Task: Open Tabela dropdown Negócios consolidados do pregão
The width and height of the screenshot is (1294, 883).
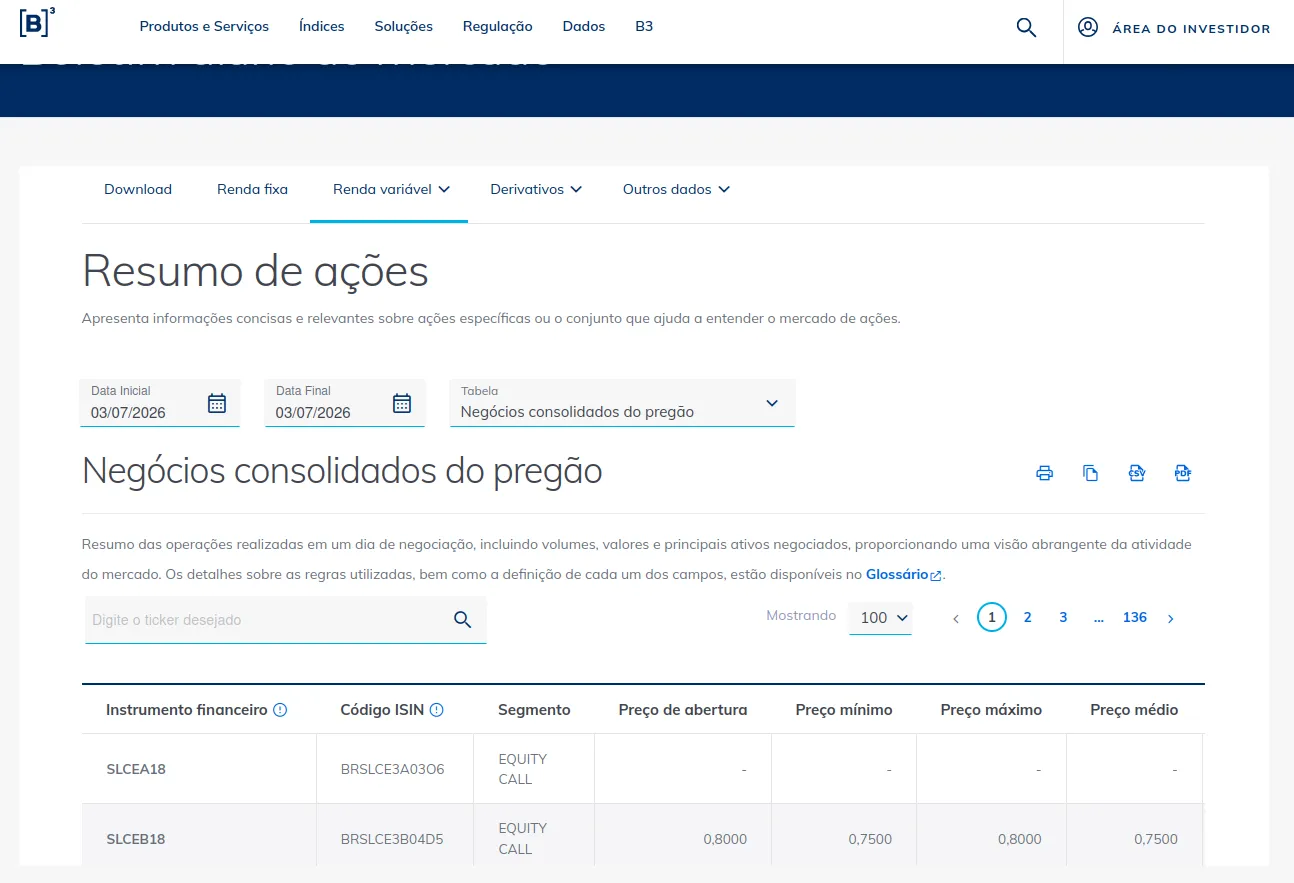Action: 622,403
